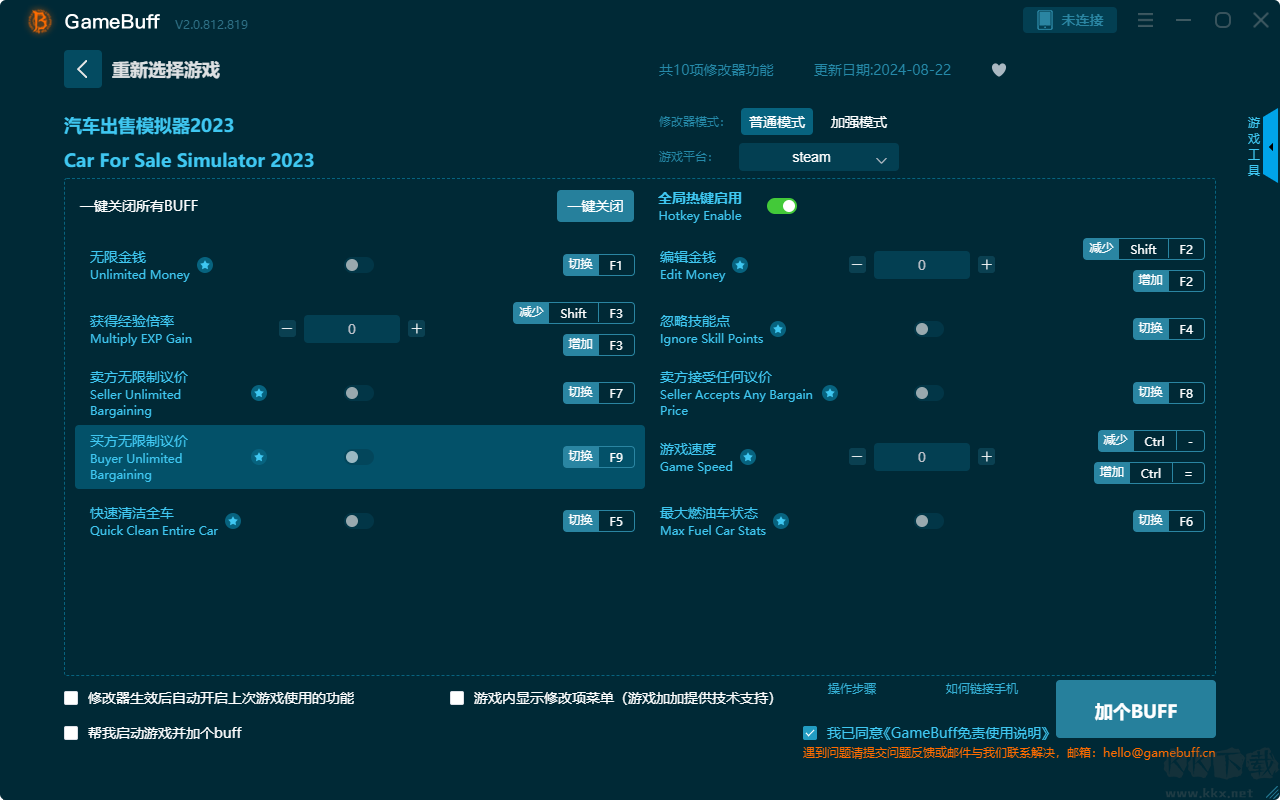Screen dimensions: 1280x800
Task: Decrease Edit Money with minus button
Action: click(858, 265)
